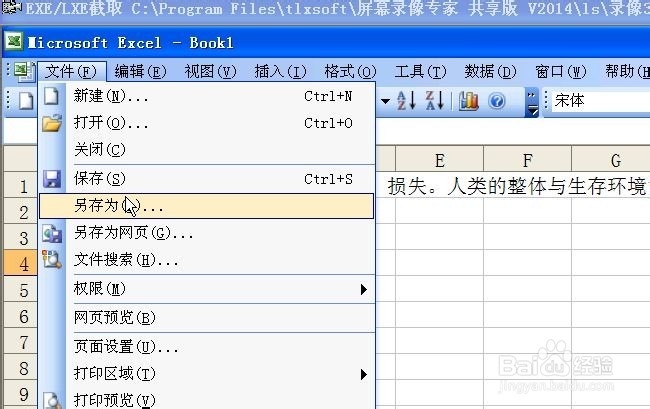
Task: Open the 格式(O) menu
Action: 350,71
